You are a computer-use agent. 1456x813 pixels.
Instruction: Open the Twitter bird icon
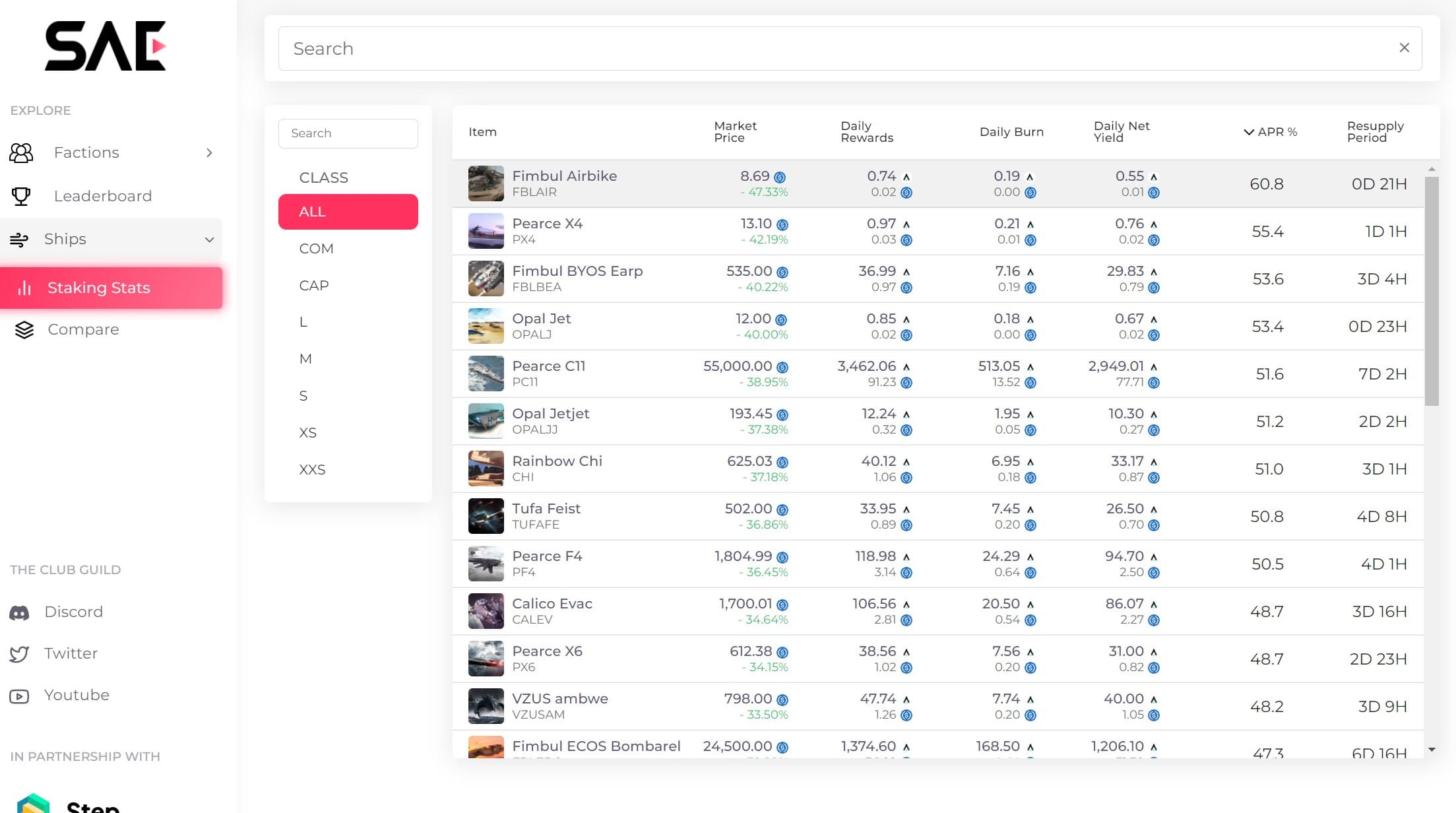click(x=19, y=654)
